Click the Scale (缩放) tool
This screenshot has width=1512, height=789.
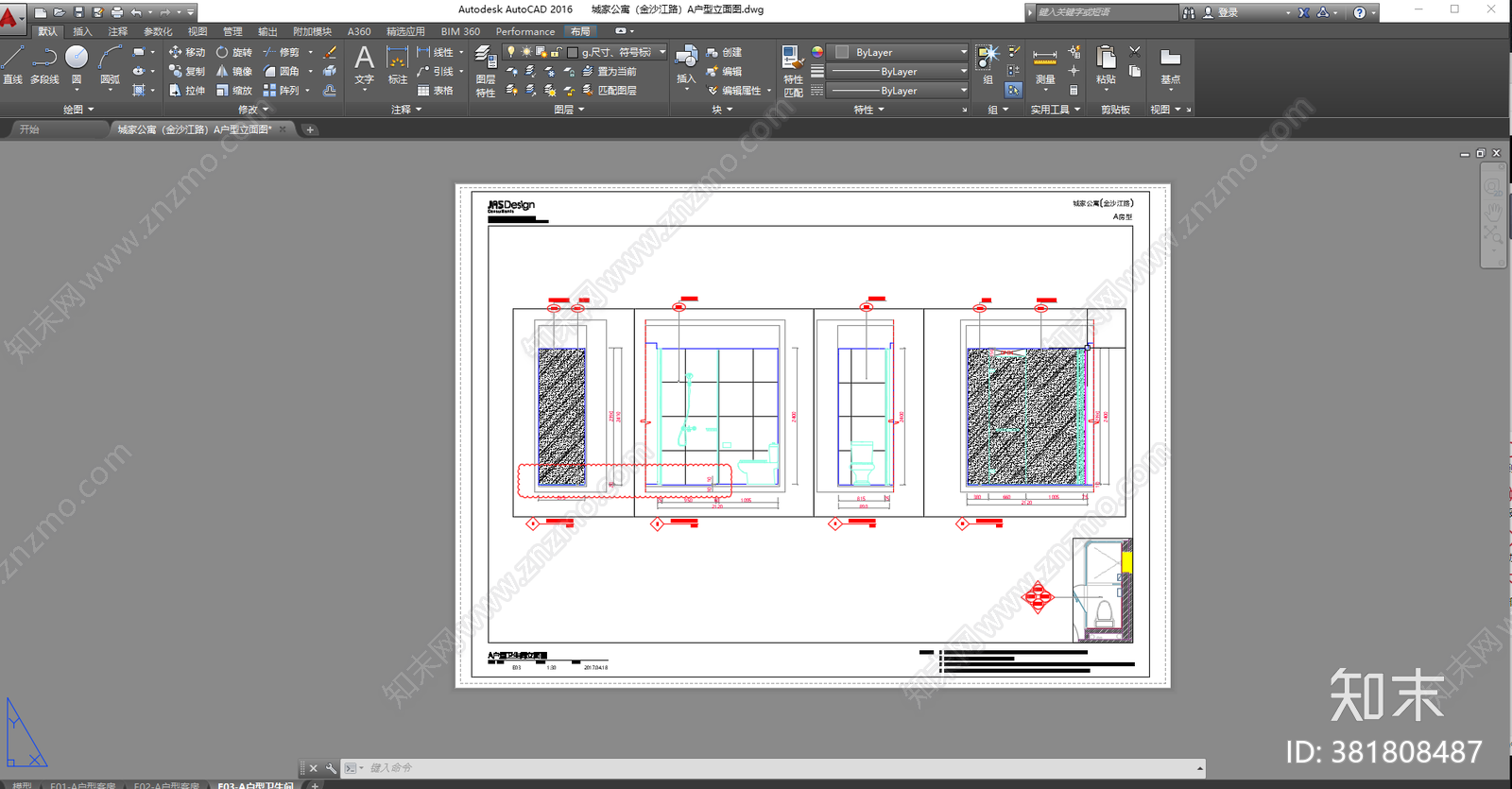coord(234,90)
